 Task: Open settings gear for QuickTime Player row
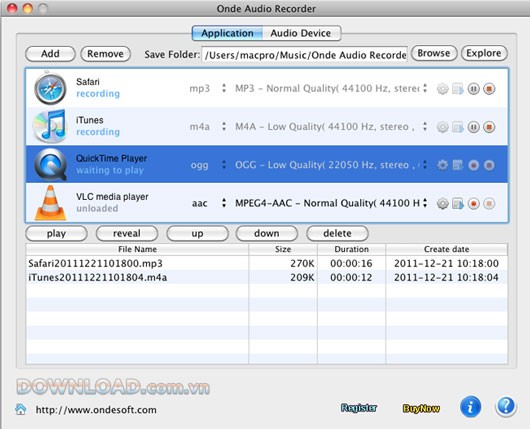(x=442, y=165)
